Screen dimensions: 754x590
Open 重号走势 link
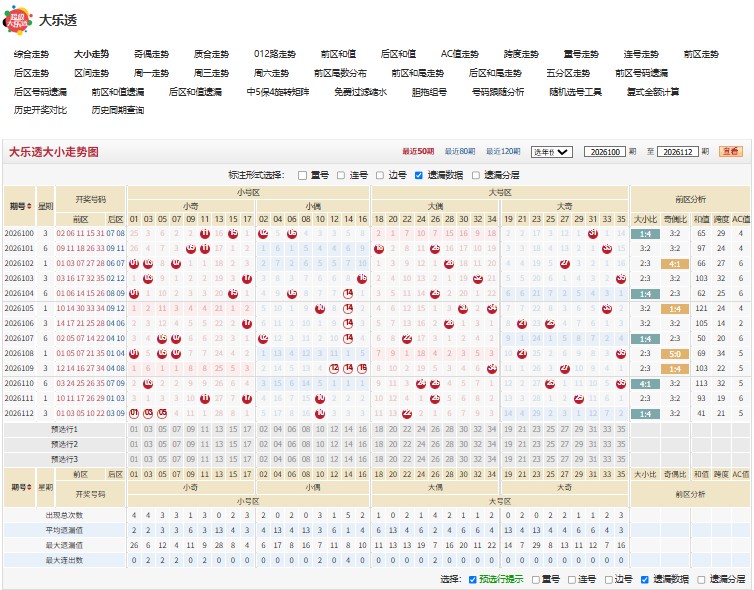click(x=581, y=54)
